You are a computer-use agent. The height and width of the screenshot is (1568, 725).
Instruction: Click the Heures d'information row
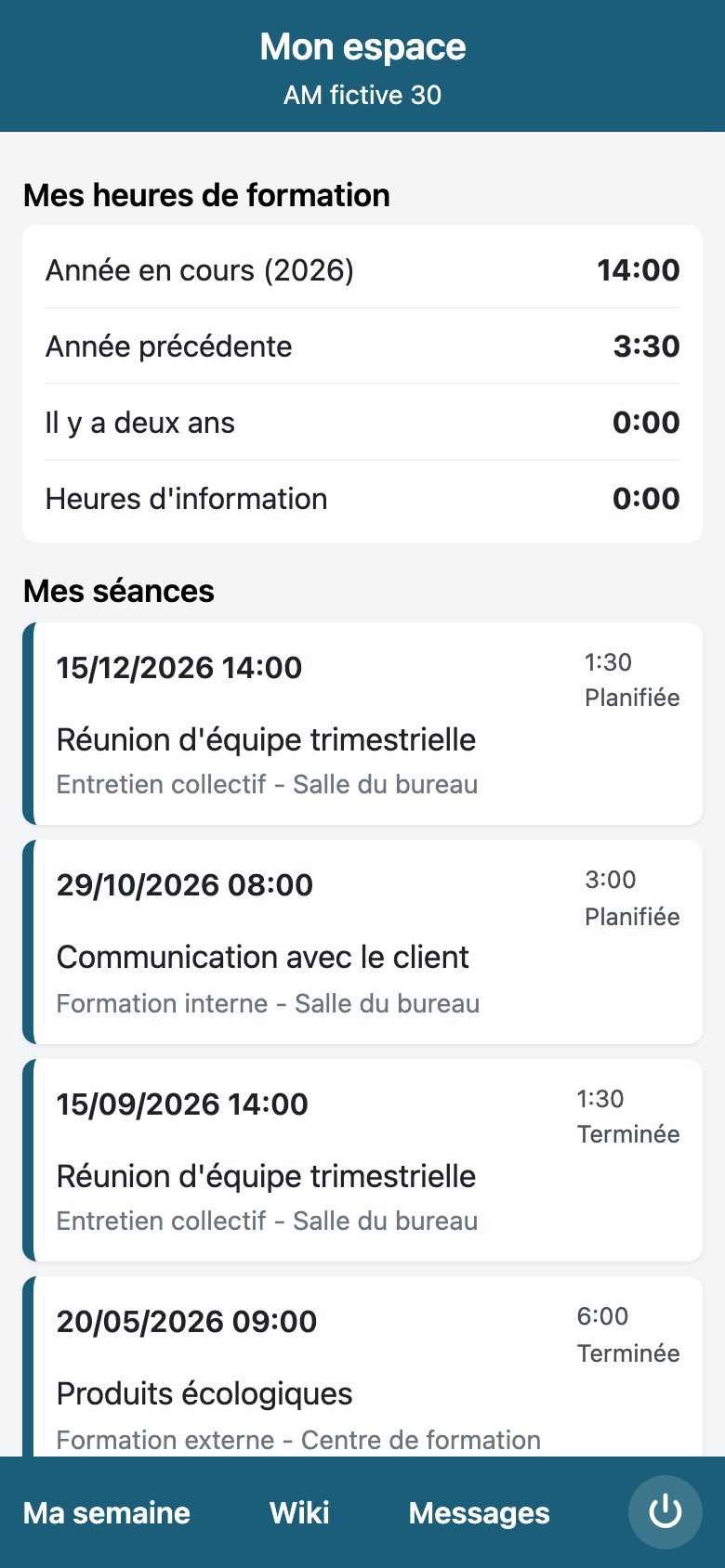point(362,499)
